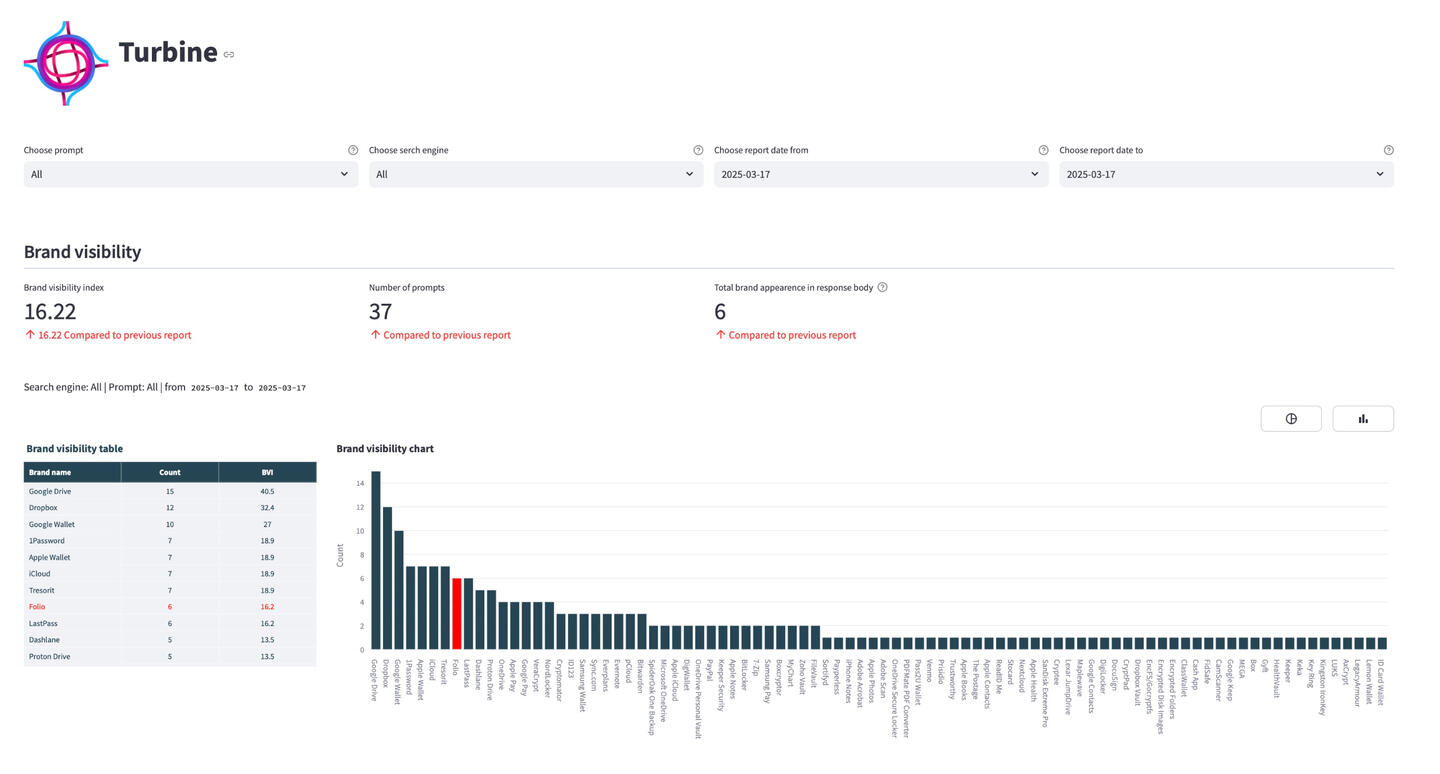Select the Tresorit brand name cell

click(72, 590)
